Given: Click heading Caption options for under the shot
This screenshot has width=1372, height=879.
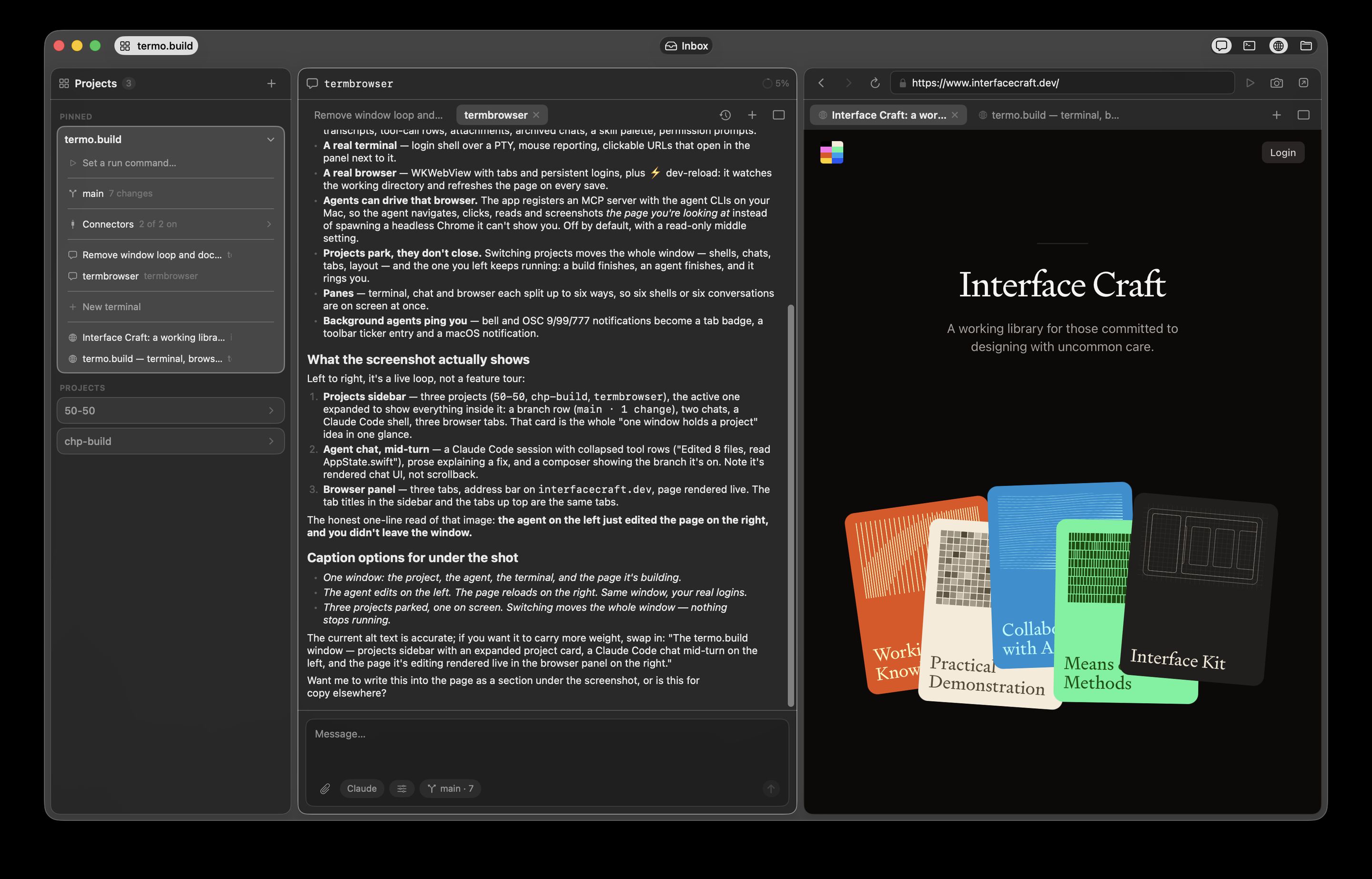Looking at the screenshot, I should coord(413,557).
